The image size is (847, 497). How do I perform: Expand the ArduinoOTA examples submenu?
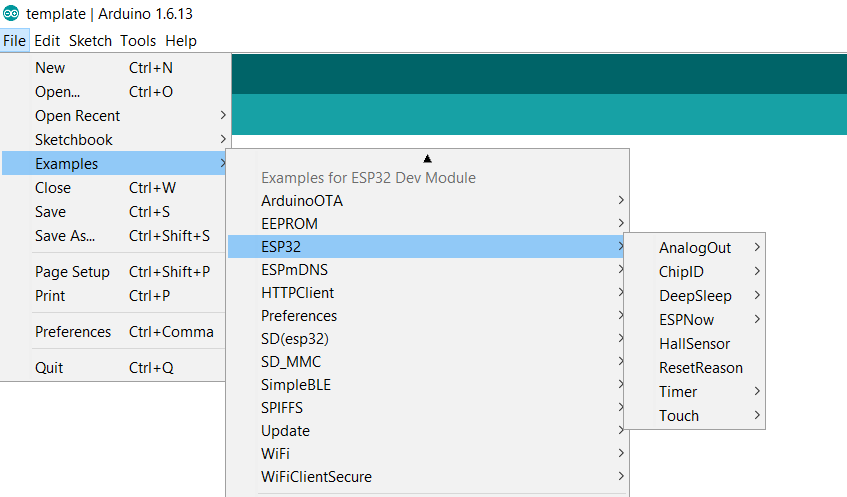(x=302, y=200)
